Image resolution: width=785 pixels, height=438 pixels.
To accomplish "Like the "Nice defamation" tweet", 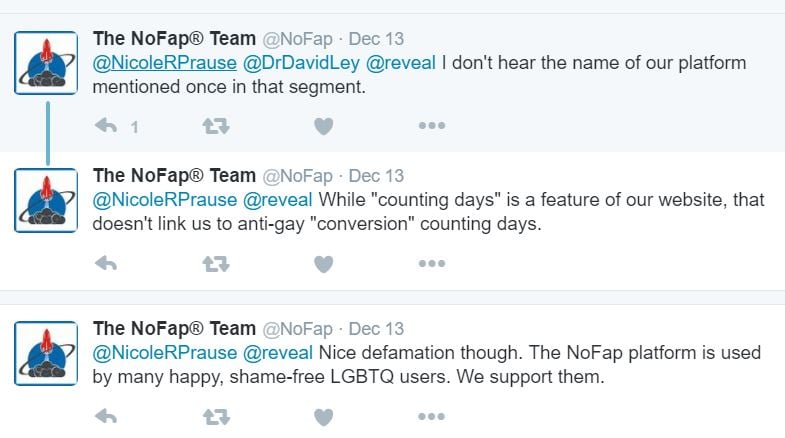I will click(323, 416).
